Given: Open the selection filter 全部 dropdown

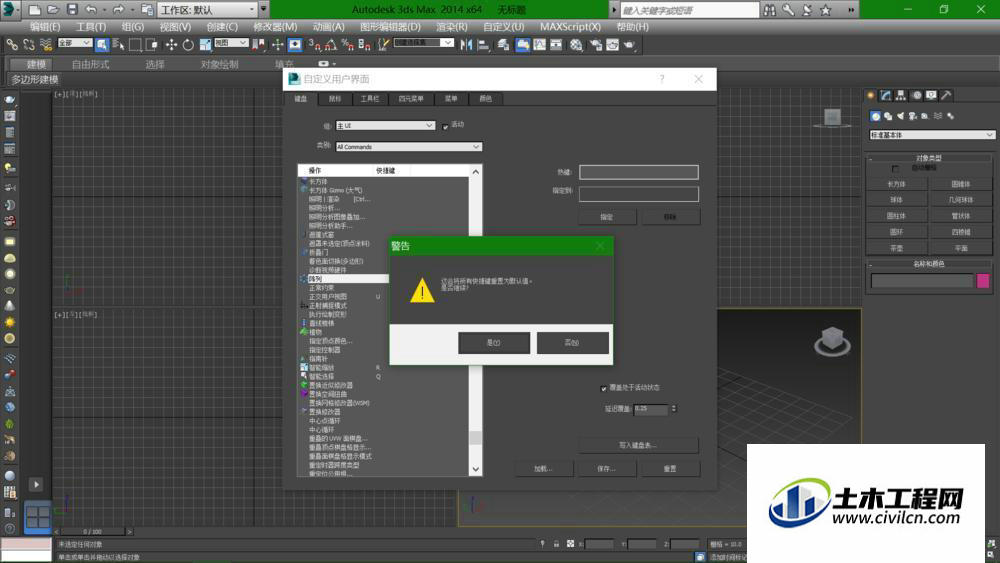Looking at the screenshot, I should (75, 43).
